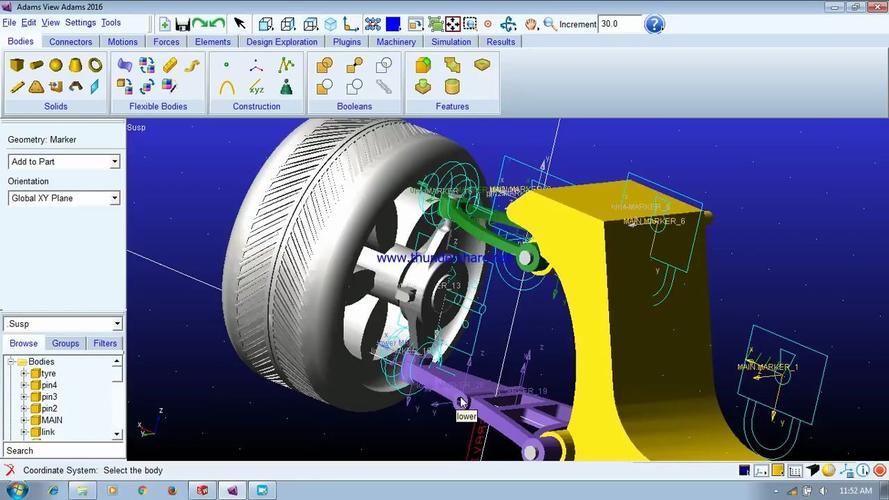The width and height of the screenshot is (889, 500).
Task: Select the triangular Plate solid tool
Action: click(37, 87)
